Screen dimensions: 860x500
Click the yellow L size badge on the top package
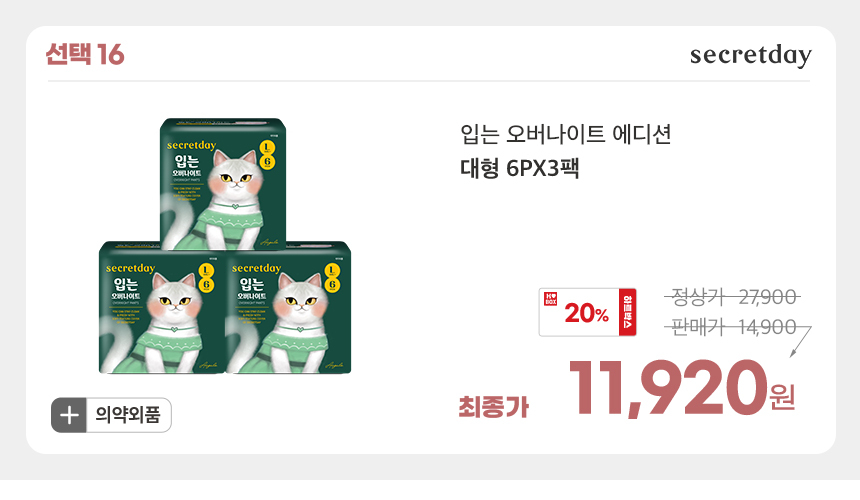coord(266,148)
